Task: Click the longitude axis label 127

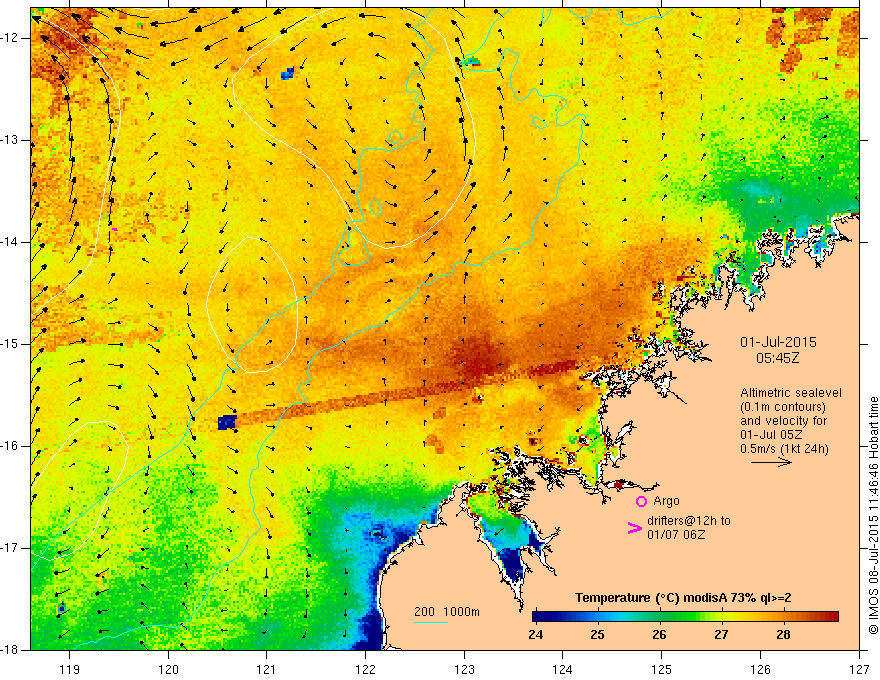Action: (859, 669)
